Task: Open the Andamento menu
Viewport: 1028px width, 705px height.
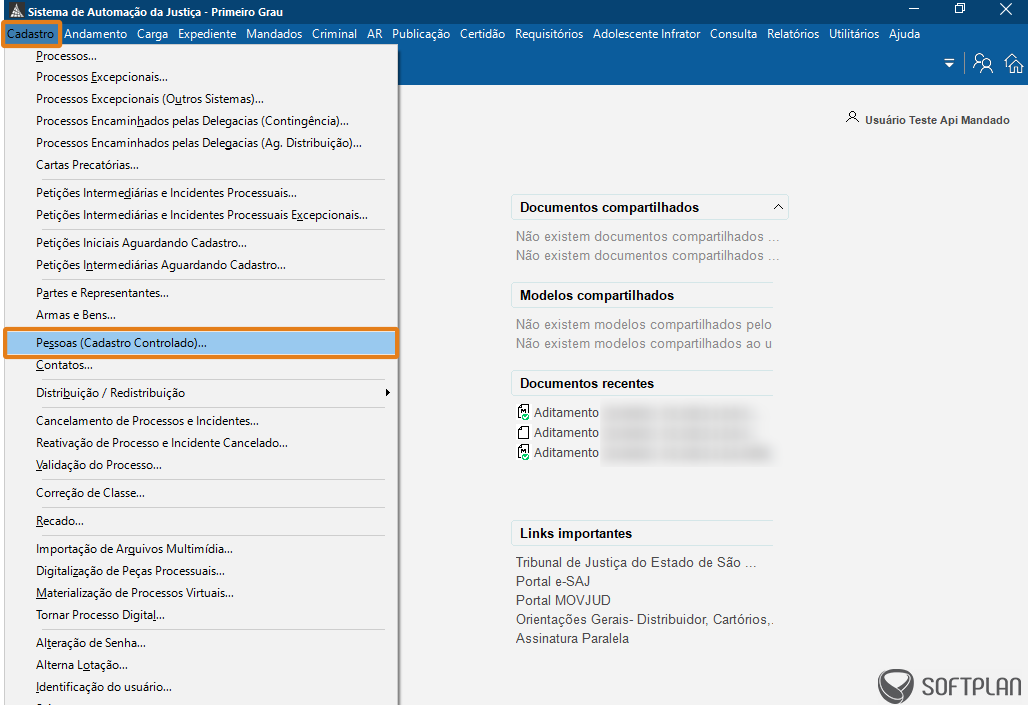Action: coord(96,33)
